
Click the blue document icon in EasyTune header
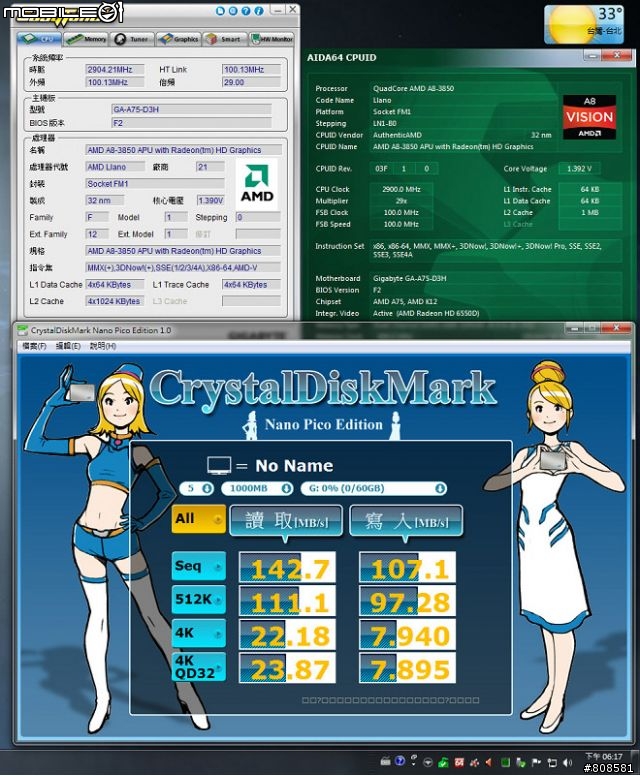tap(220, 10)
